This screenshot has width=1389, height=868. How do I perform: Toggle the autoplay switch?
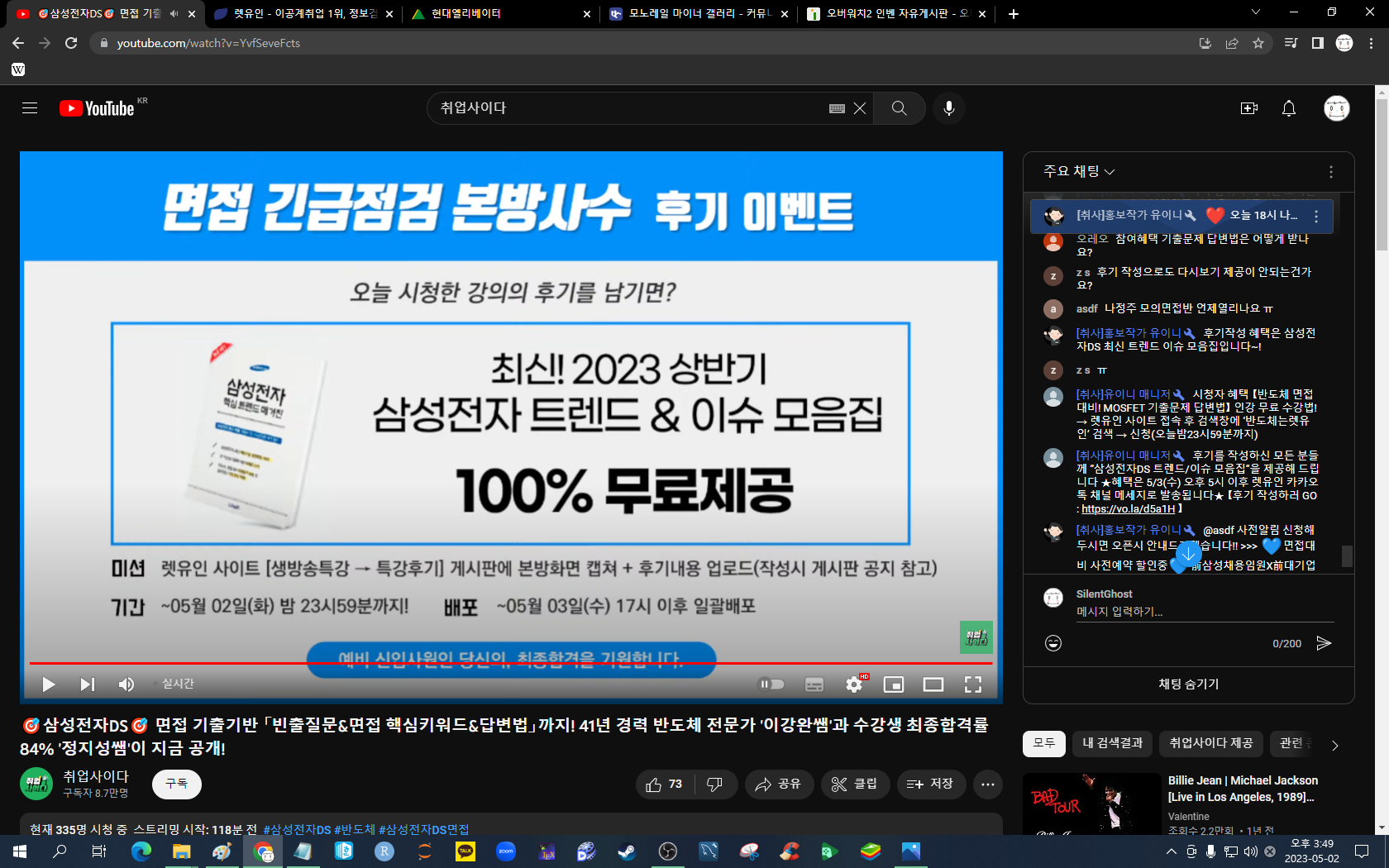pos(771,684)
